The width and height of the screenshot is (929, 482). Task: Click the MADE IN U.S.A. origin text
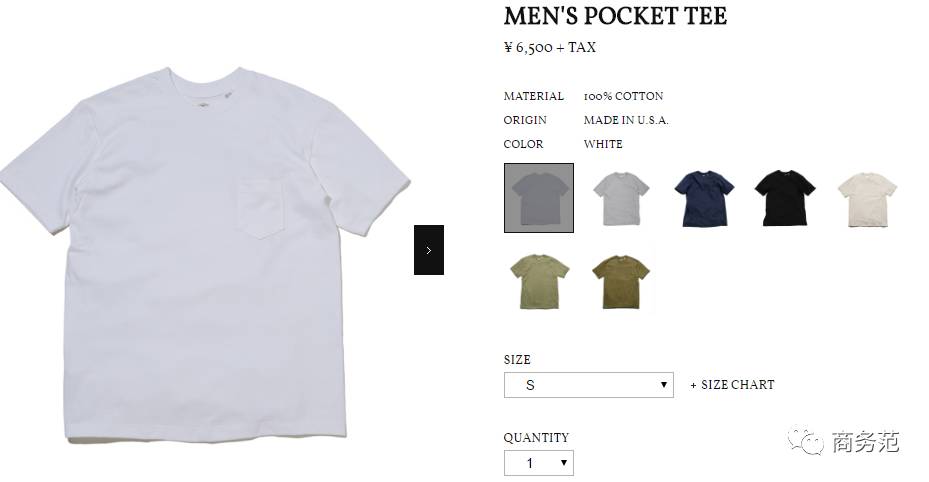626,120
